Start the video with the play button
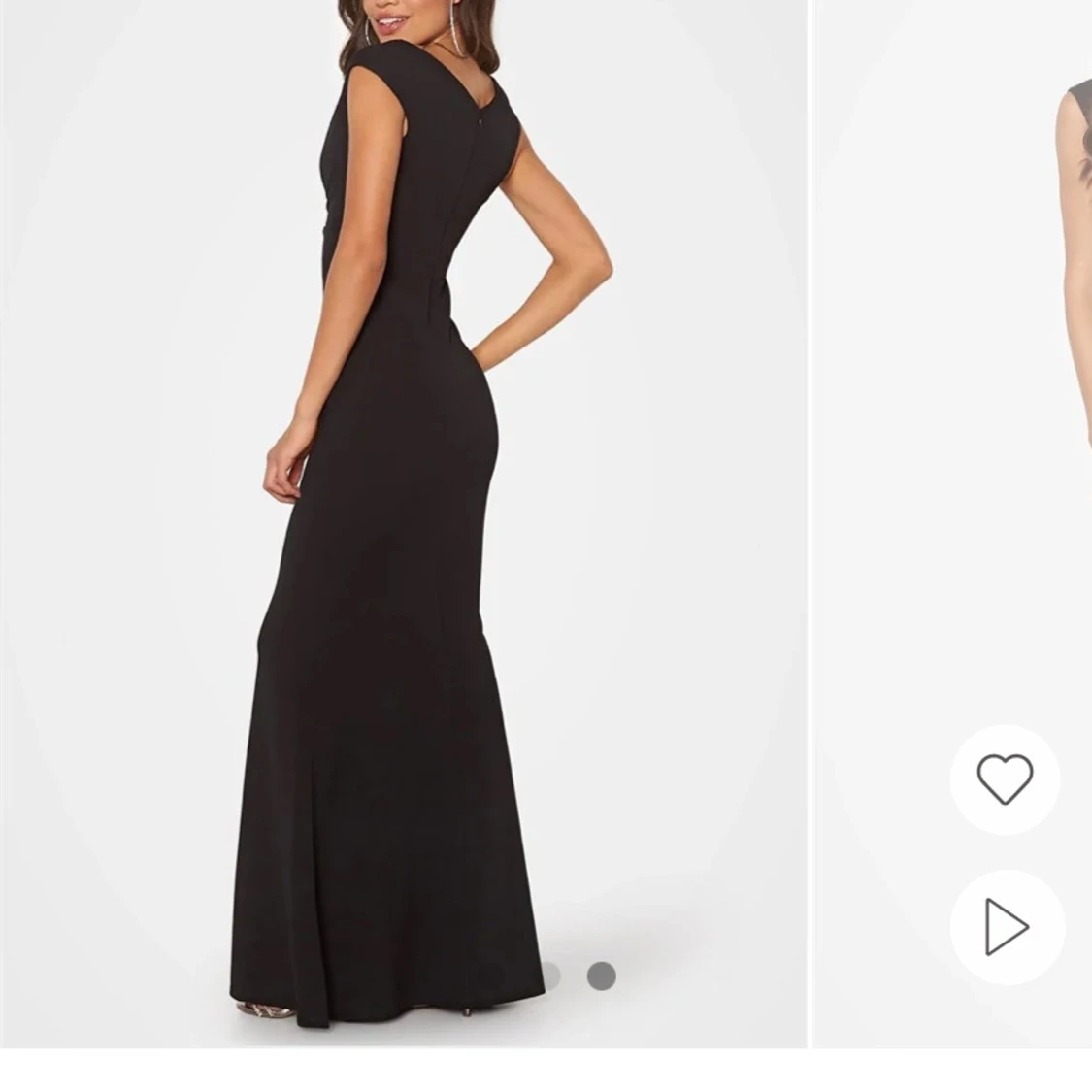 [1007, 927]
